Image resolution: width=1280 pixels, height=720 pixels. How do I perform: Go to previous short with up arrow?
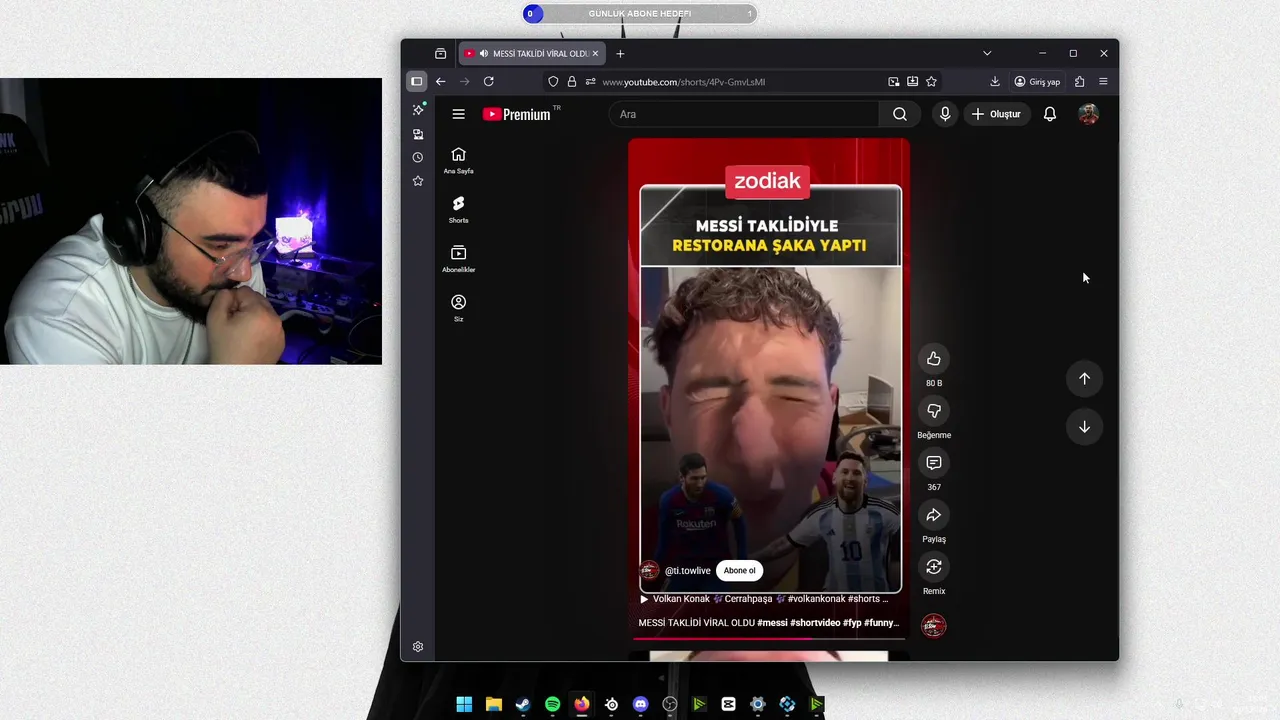pyautogui.click(x=1084, y=378)
